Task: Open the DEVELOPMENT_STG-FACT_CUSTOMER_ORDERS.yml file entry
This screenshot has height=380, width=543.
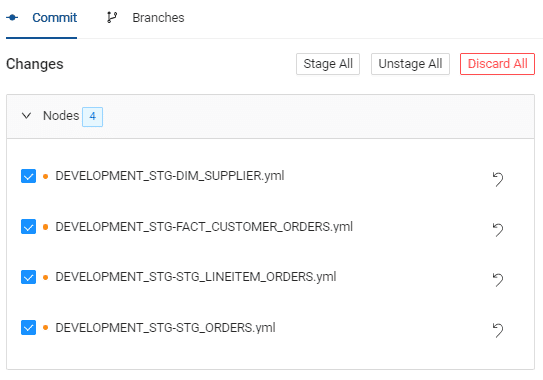Action: click(x=204, y=227)
